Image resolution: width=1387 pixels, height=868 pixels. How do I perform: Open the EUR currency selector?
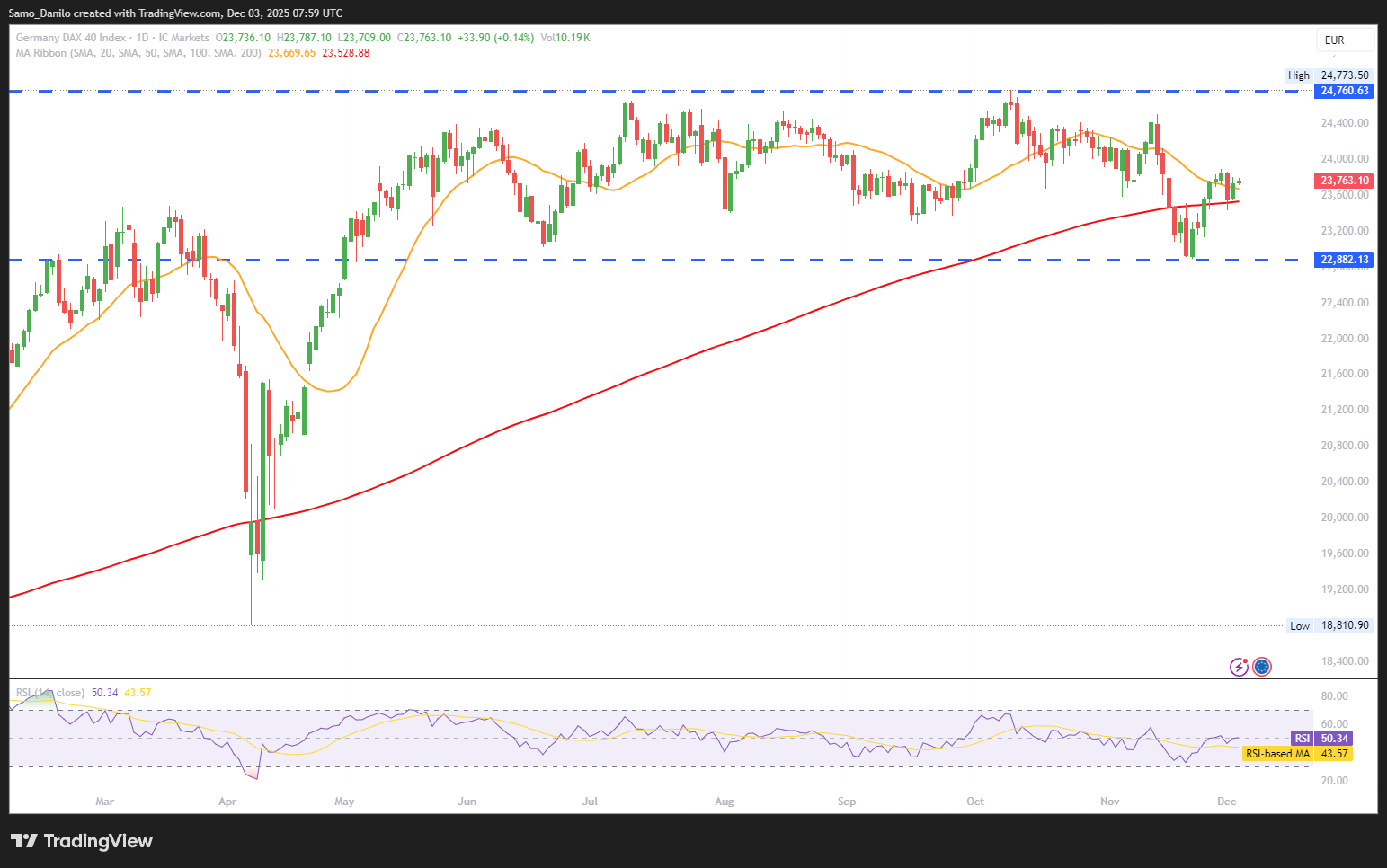(x=1344, y=40)
